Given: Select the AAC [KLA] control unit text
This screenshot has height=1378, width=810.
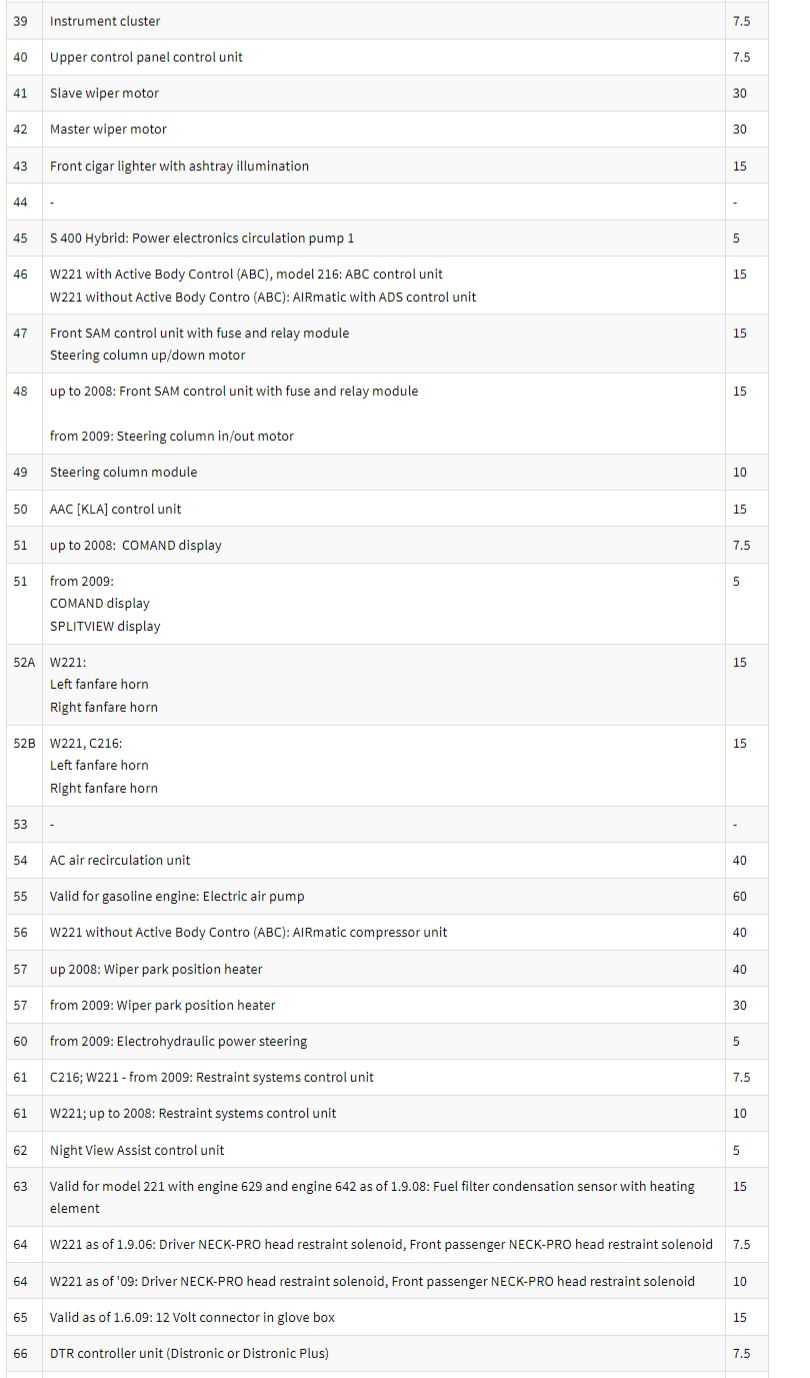Looking at the screenshot, I should (x=116, y=509).
